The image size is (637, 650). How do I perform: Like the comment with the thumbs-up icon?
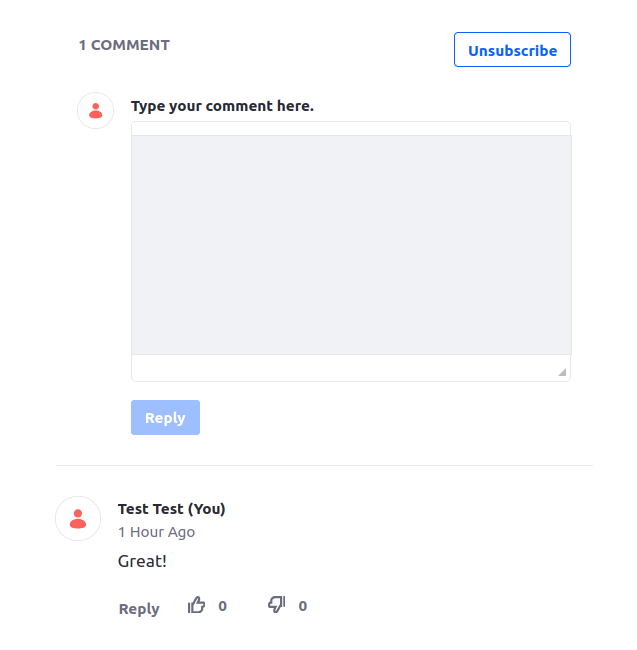point(196,605)
